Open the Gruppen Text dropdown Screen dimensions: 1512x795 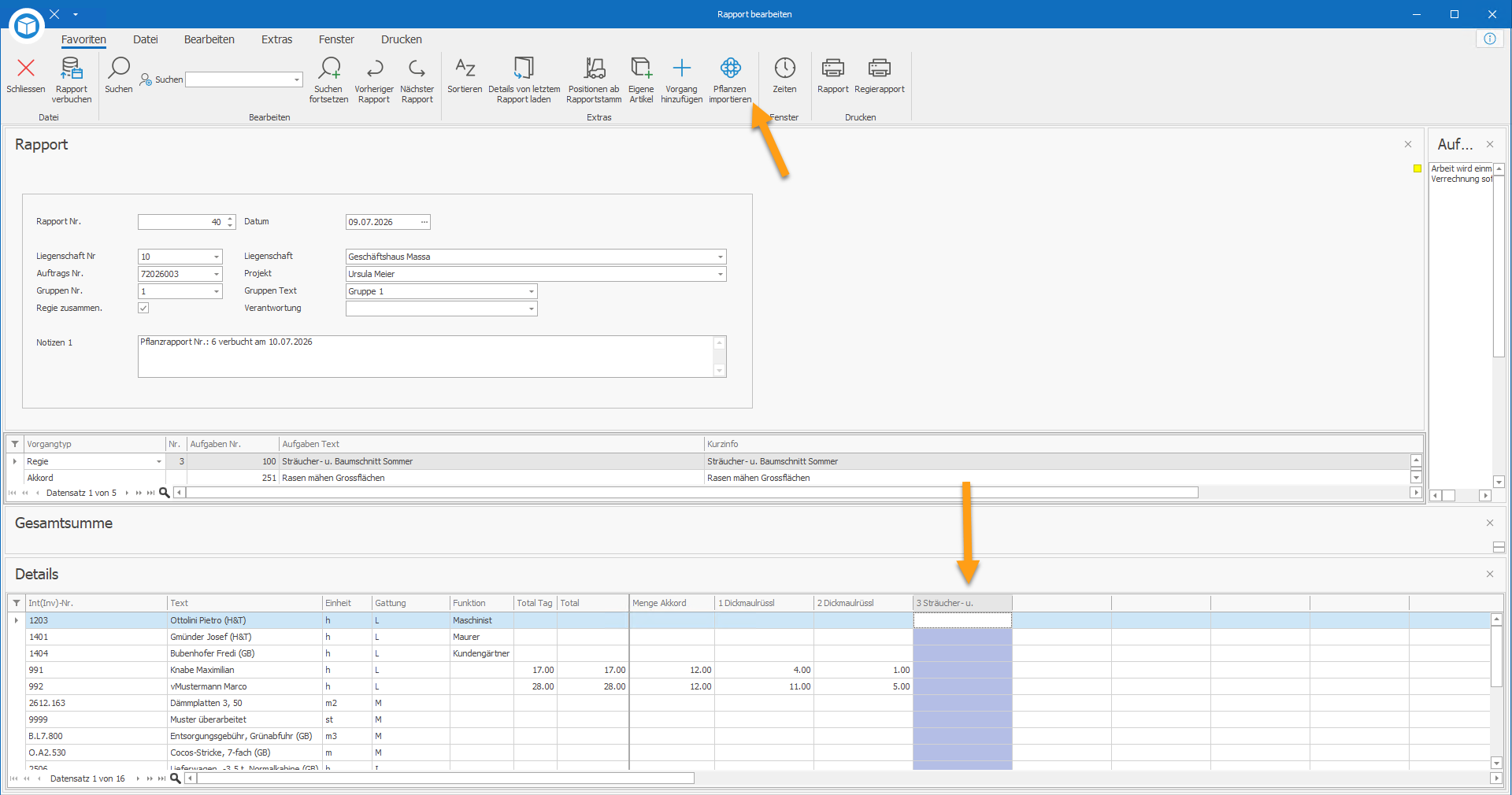(x=532, y=291)
